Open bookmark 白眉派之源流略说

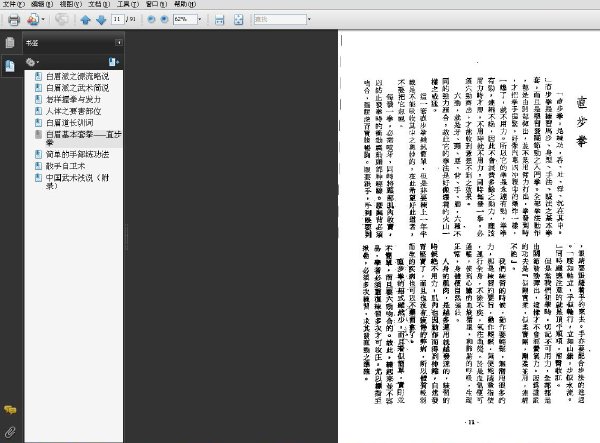point(77,76)
